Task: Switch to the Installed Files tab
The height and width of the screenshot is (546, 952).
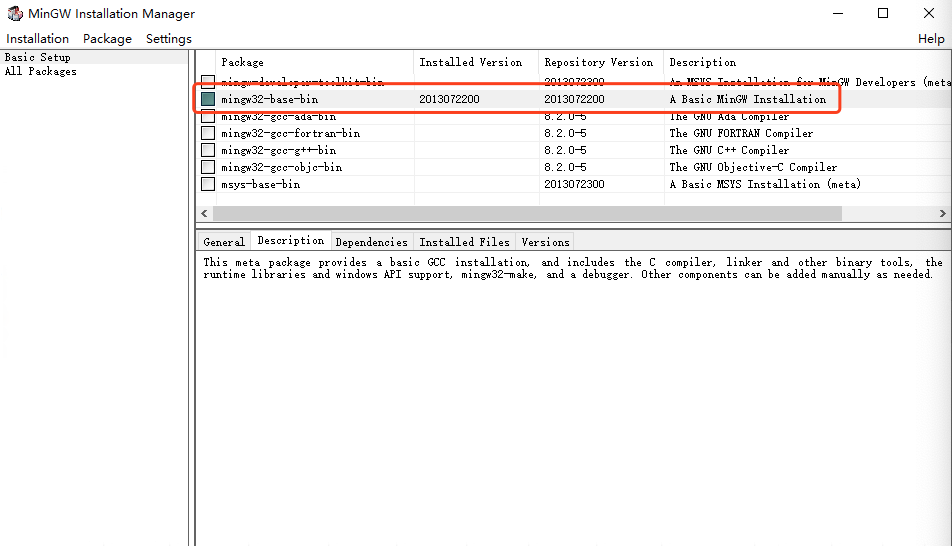Action: [464, 242]
